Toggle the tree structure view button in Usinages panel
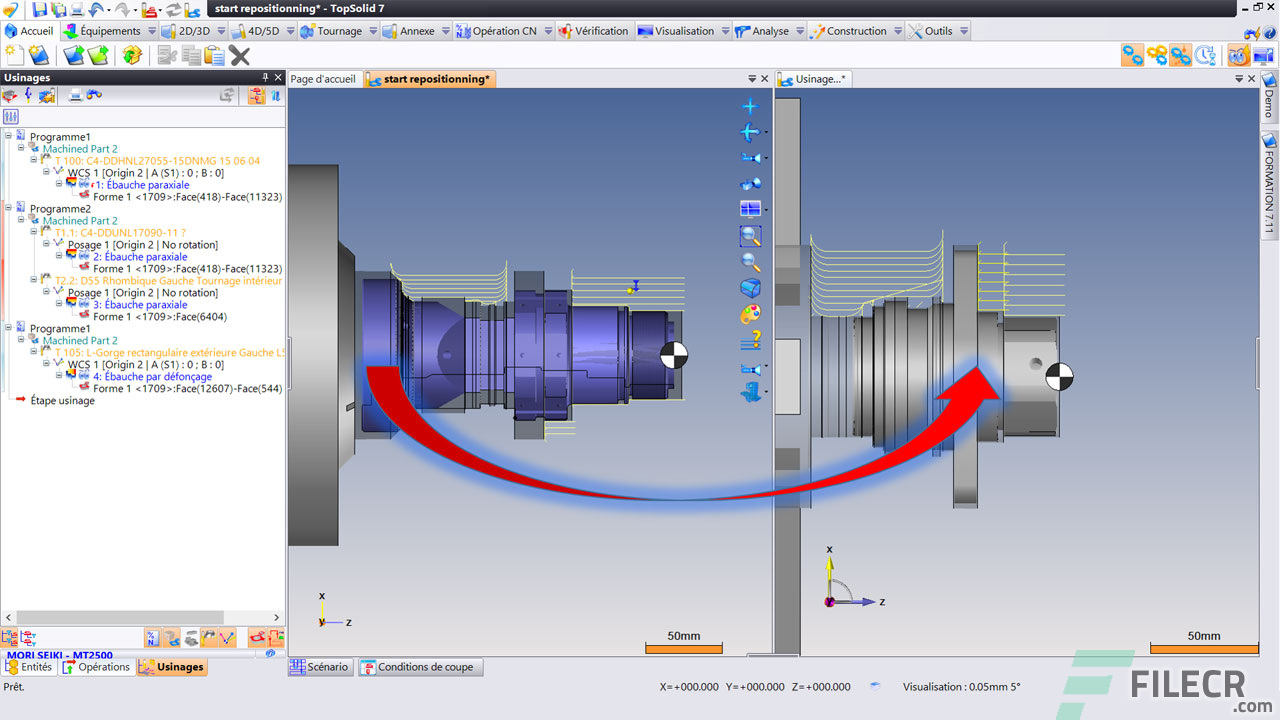Screen dimensions: 1280x720 pos(256,95)
